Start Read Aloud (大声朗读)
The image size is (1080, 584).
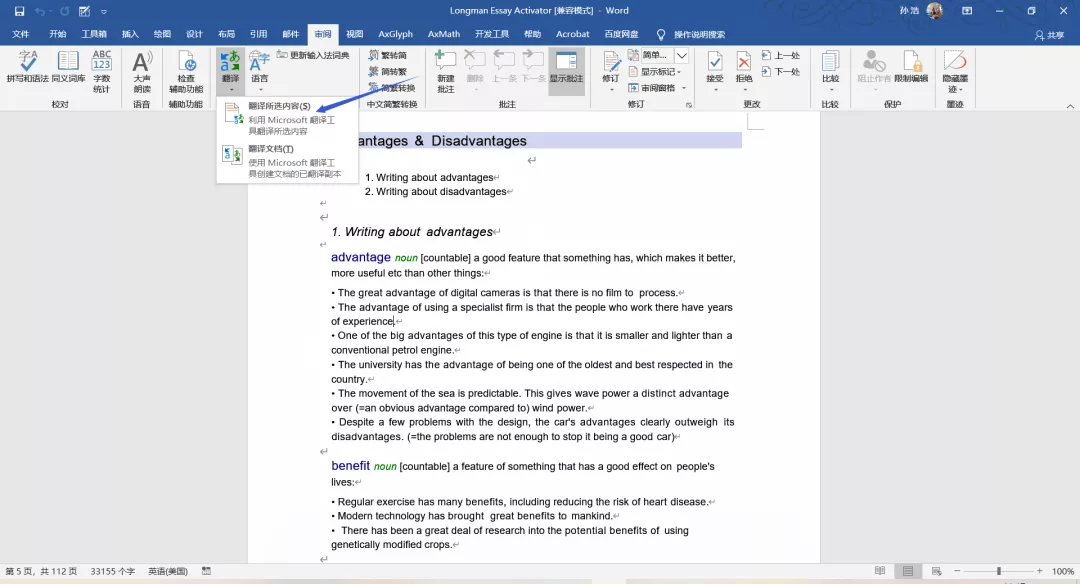point(142,68)
